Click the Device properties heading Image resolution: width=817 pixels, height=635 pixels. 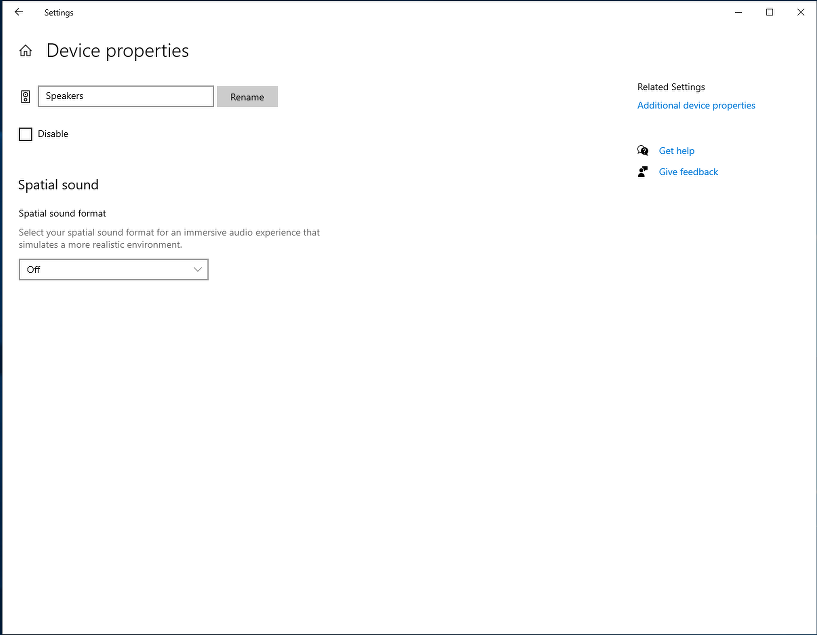click(116, 50)
